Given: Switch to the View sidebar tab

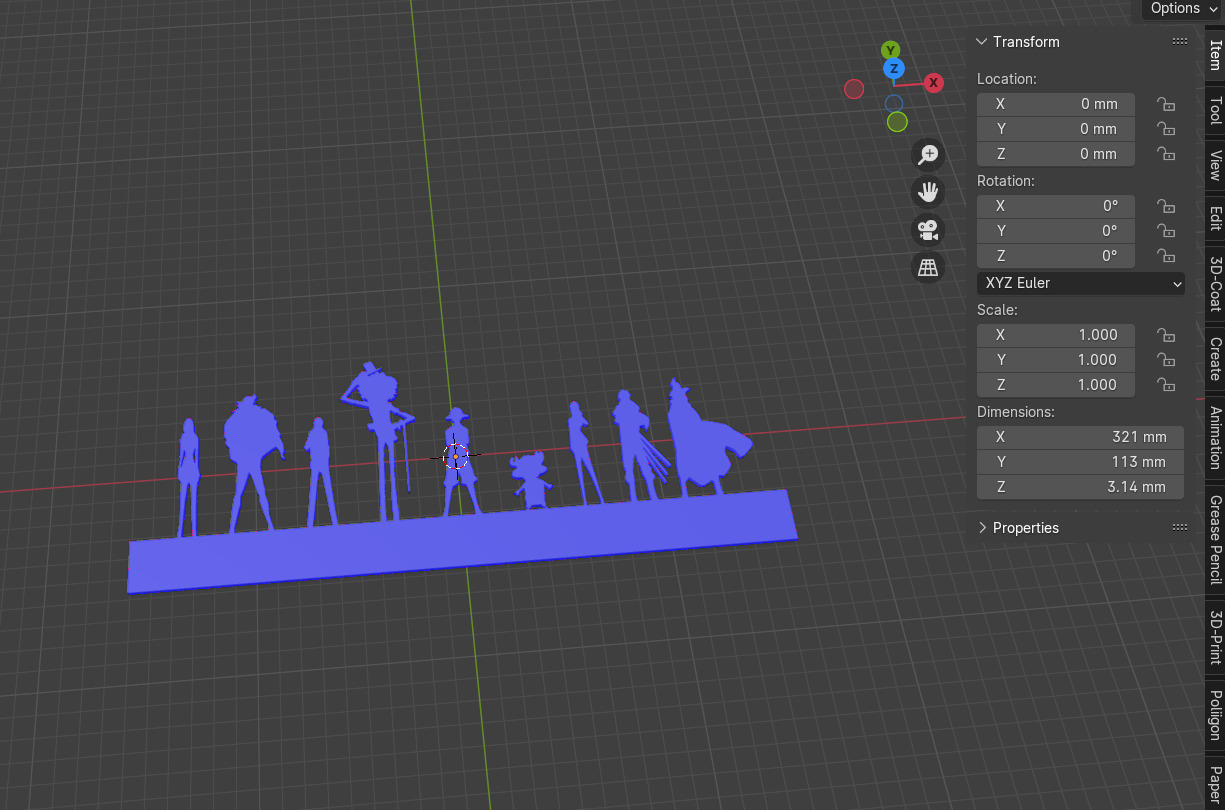Looking at the screenshot, I should (x=1215, y=165).
